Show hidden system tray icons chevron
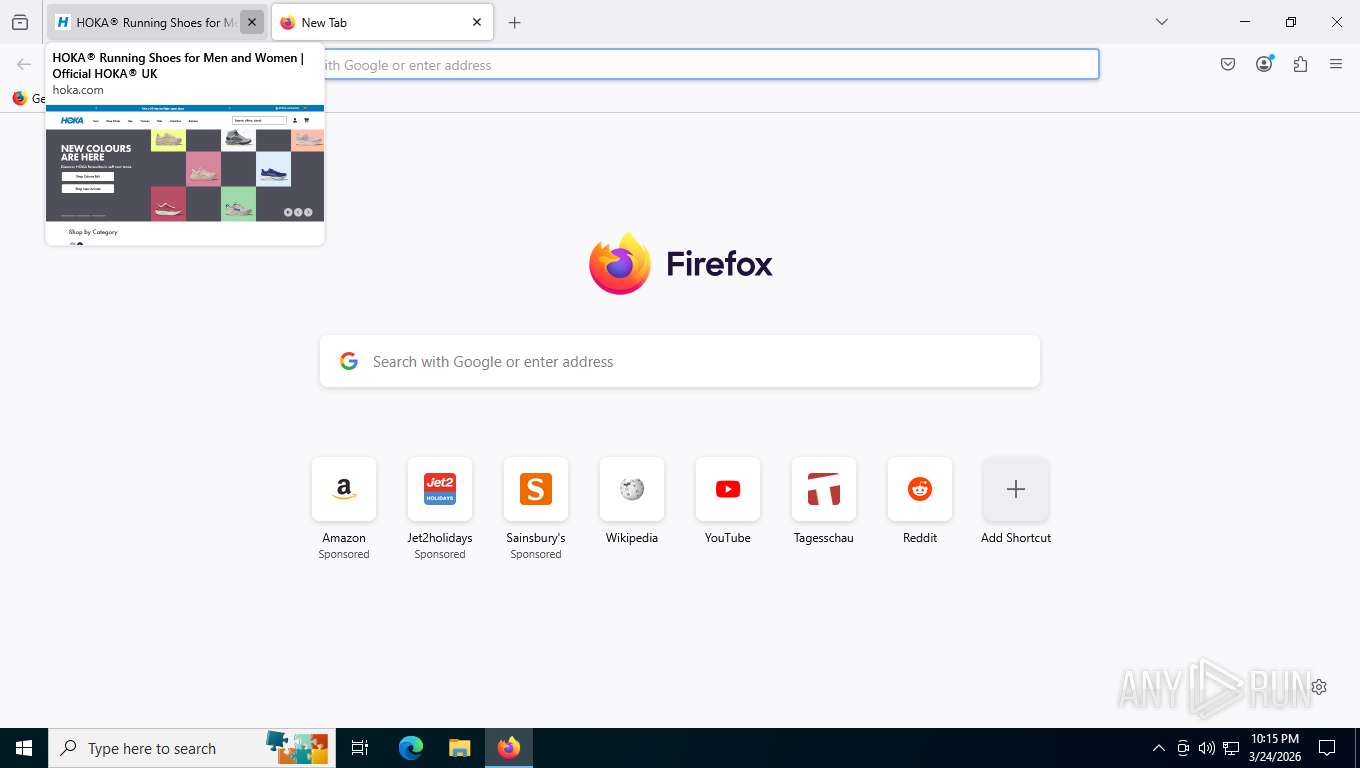 click(1159, 748)
